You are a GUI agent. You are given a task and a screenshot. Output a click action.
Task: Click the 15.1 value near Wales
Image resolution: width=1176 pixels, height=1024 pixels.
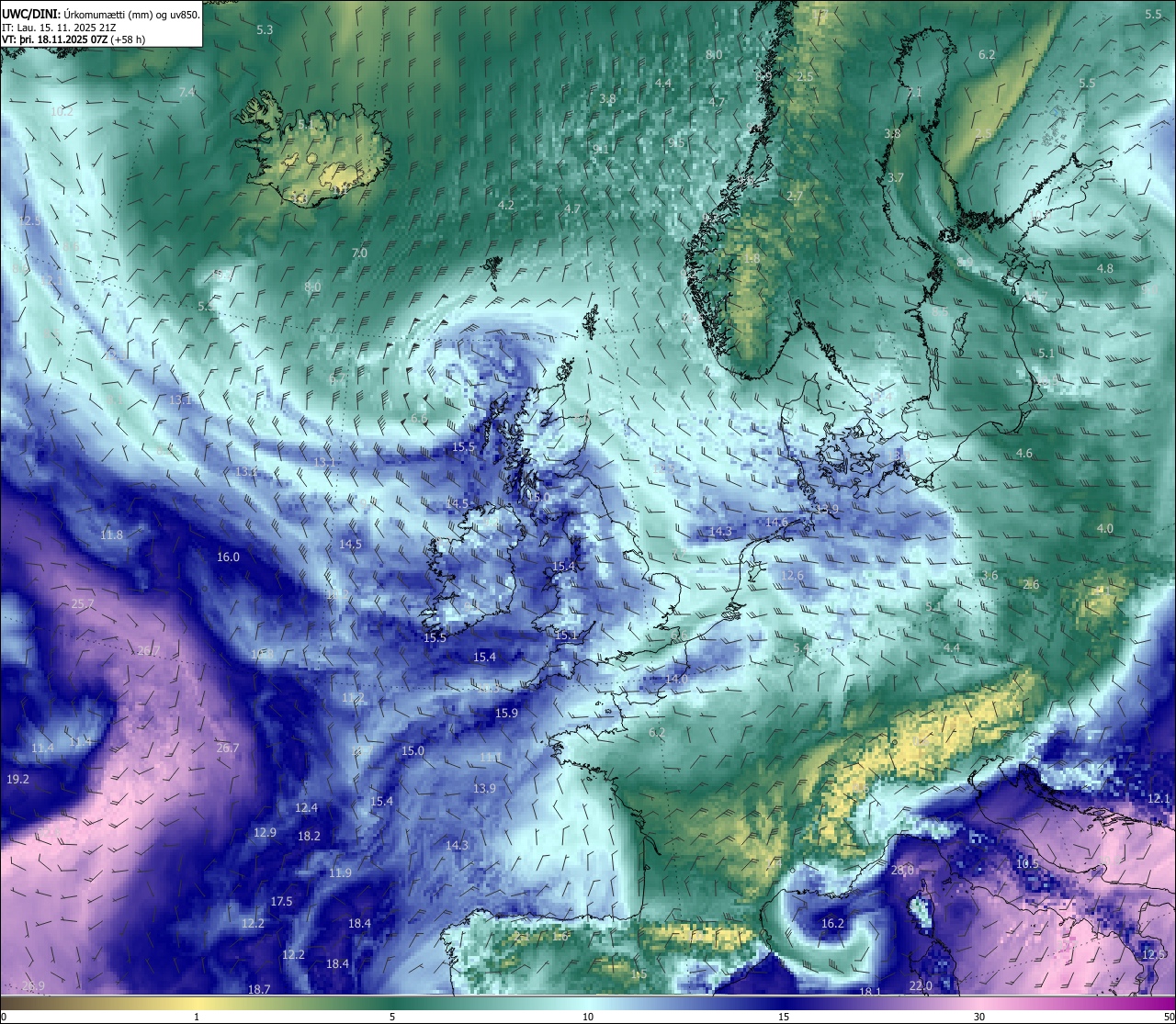pos(566,635)
